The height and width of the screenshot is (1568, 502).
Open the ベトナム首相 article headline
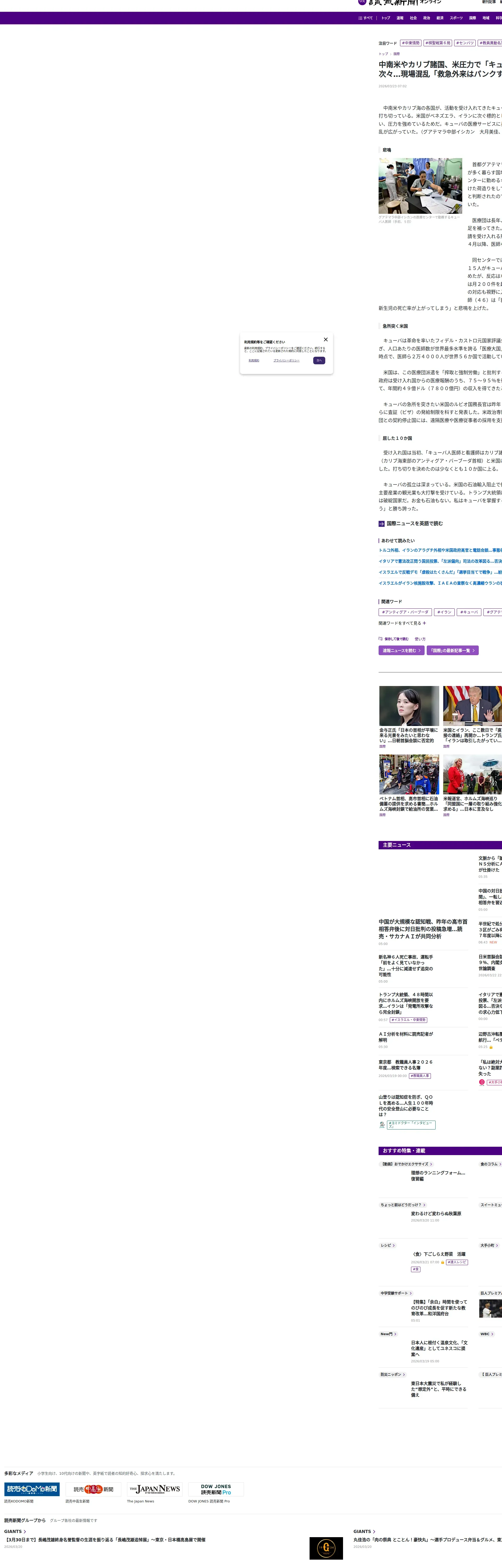tap(409, 804)
